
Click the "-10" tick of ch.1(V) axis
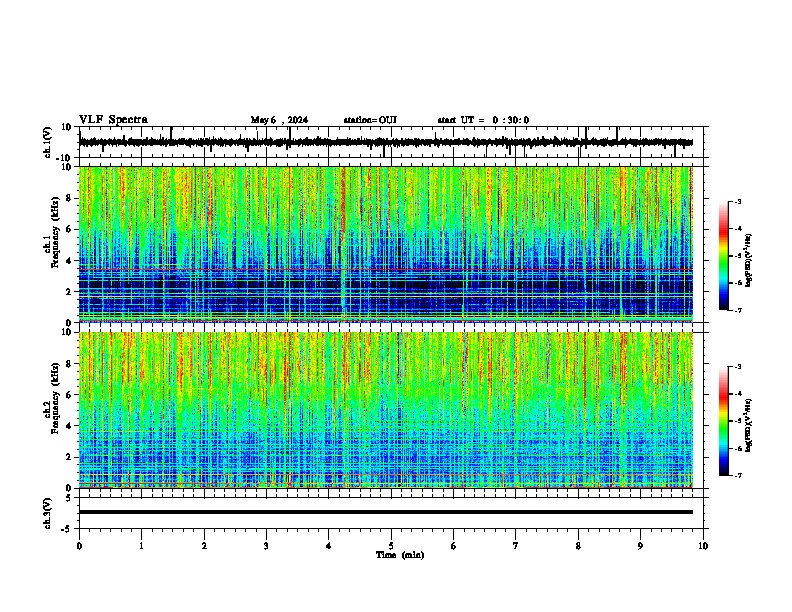pyautogui.click(x=65, y=157)
